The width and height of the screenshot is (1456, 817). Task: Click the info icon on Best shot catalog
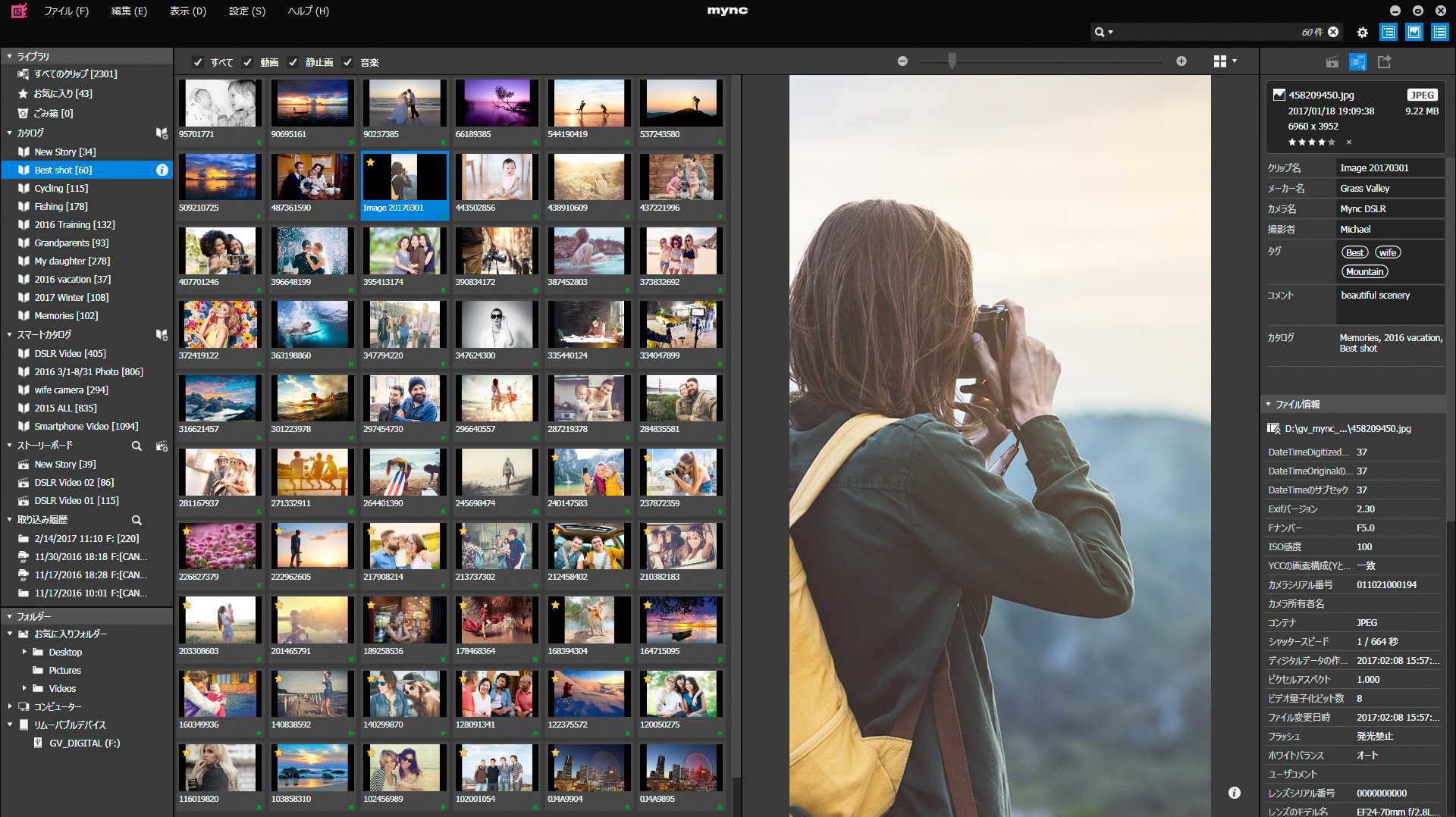162,171
